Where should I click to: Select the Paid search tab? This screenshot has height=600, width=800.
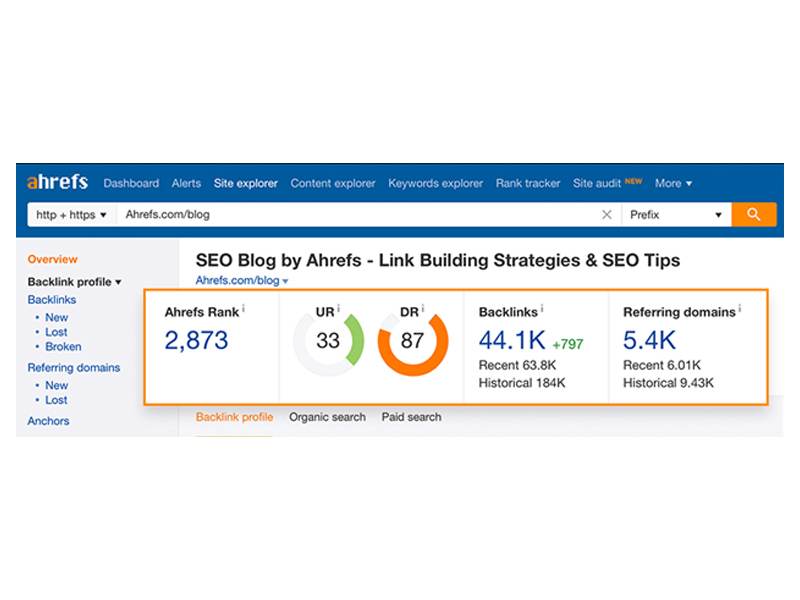411,417
